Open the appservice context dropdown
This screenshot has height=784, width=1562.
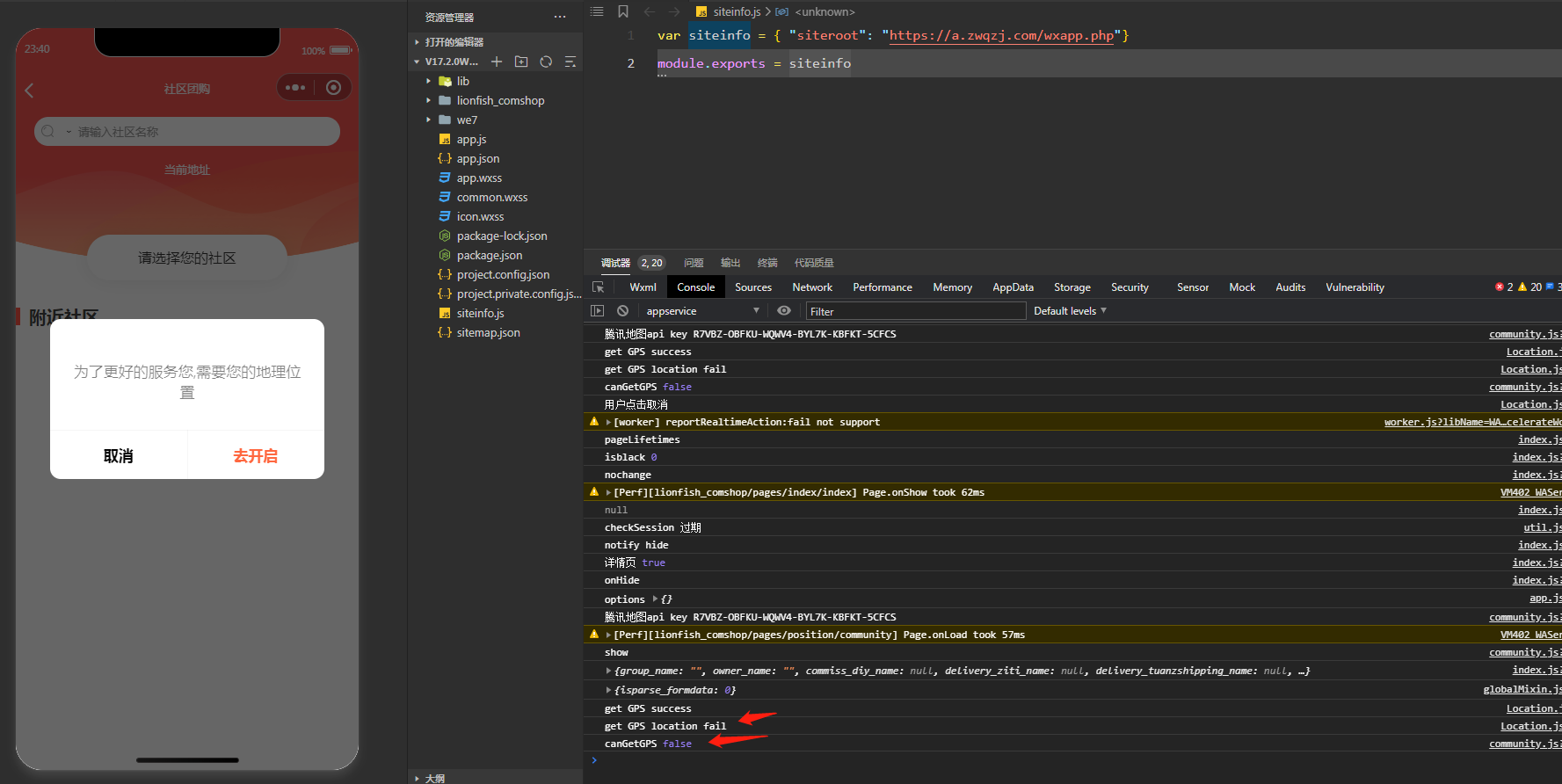702,311
